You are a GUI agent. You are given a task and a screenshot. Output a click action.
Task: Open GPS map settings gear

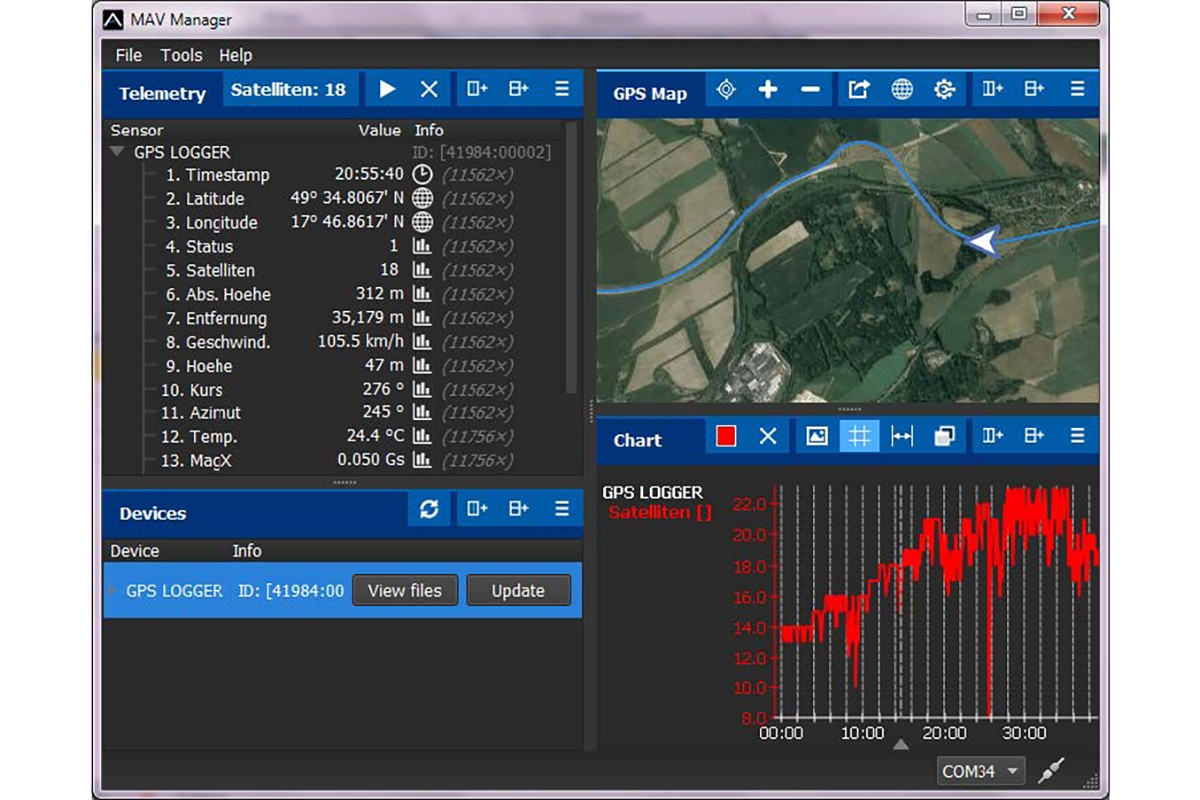pos(944,90)
